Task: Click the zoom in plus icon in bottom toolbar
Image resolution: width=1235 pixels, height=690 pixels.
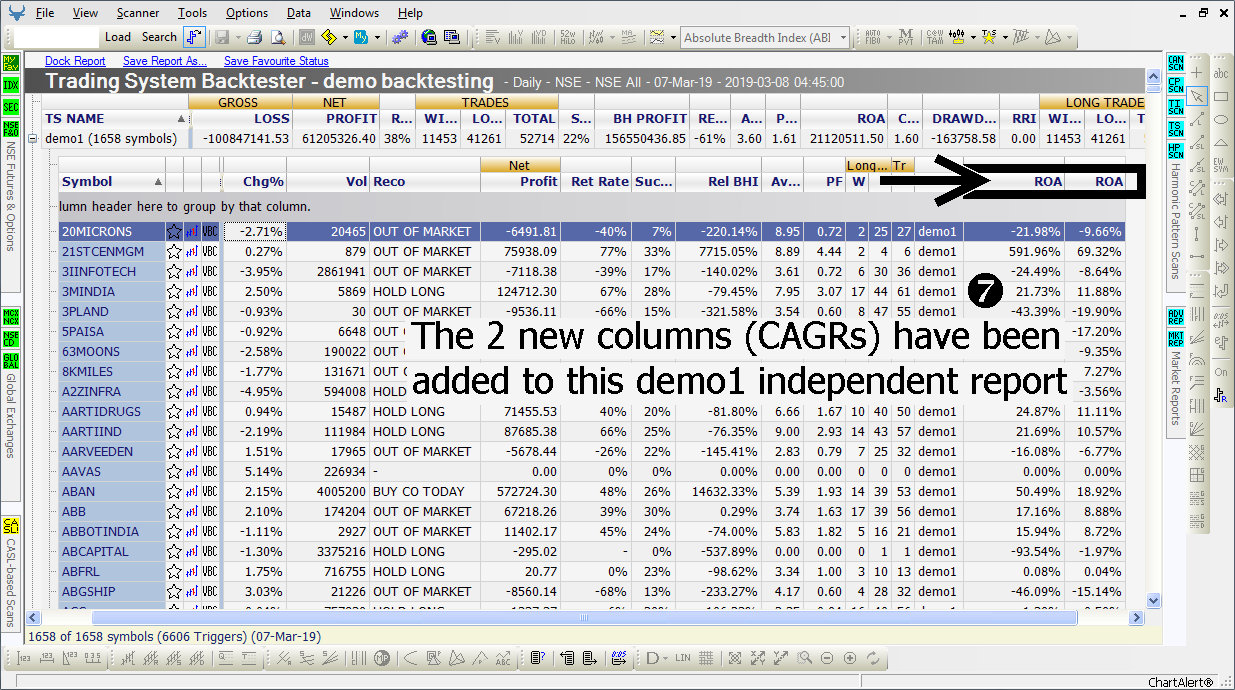Action: pos(850,658)
